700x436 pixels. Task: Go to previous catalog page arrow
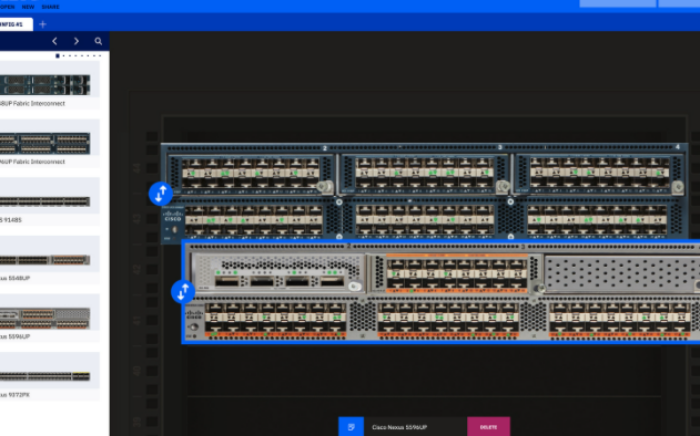tap(55, 41)
